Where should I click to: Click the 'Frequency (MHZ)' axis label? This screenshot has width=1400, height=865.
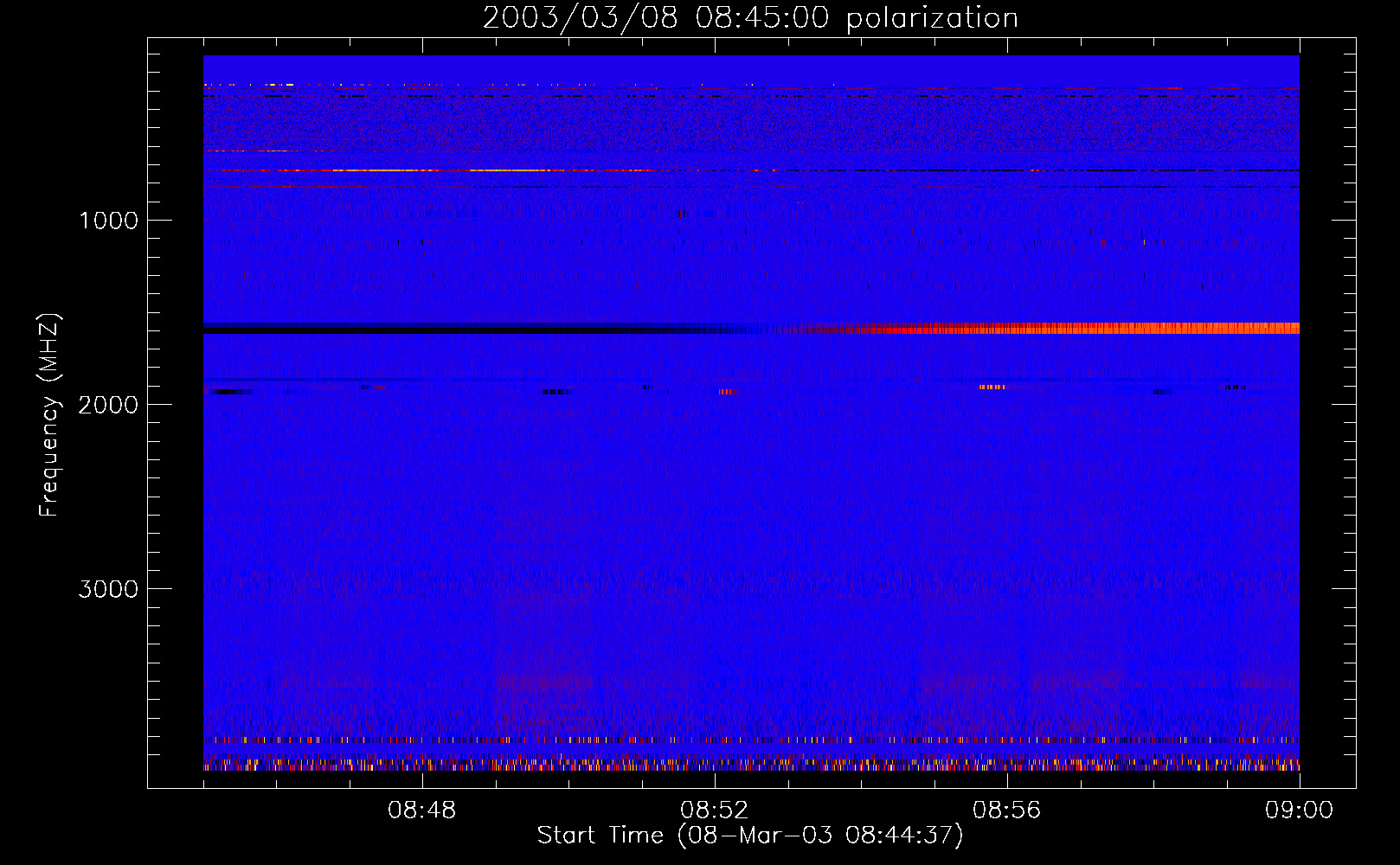point(48,415)
